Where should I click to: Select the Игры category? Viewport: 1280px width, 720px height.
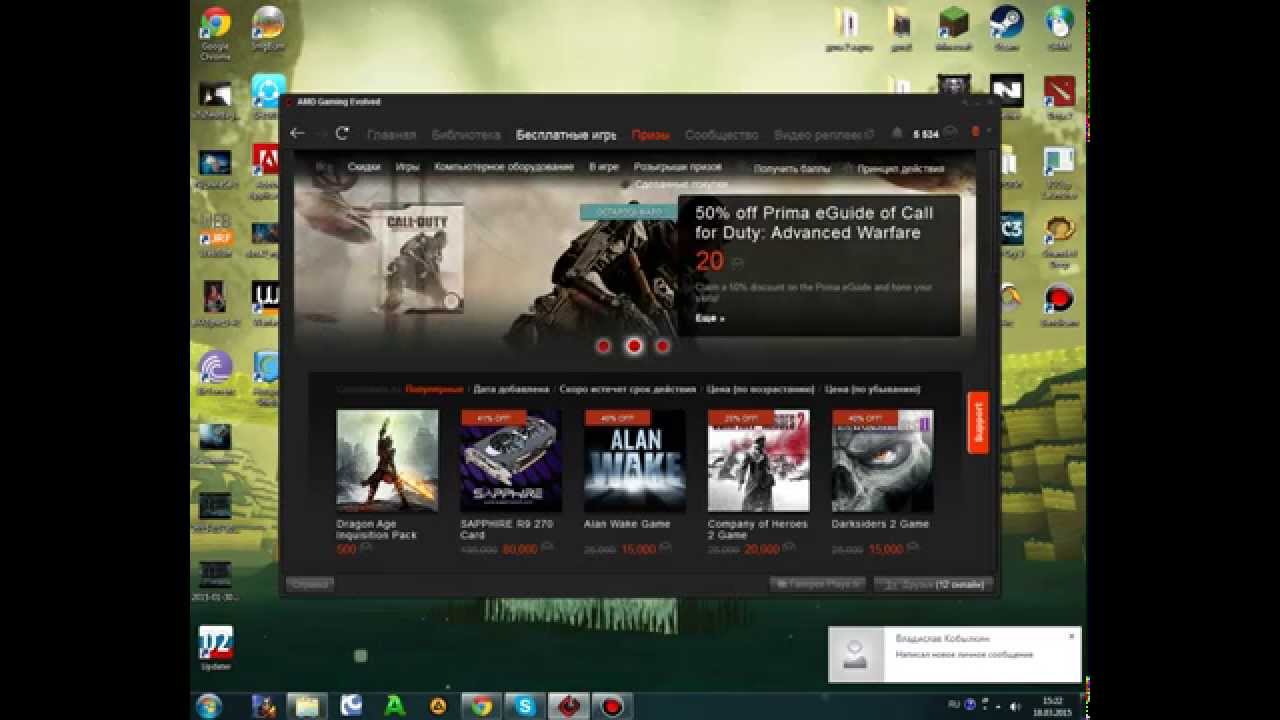coord(407,168)
